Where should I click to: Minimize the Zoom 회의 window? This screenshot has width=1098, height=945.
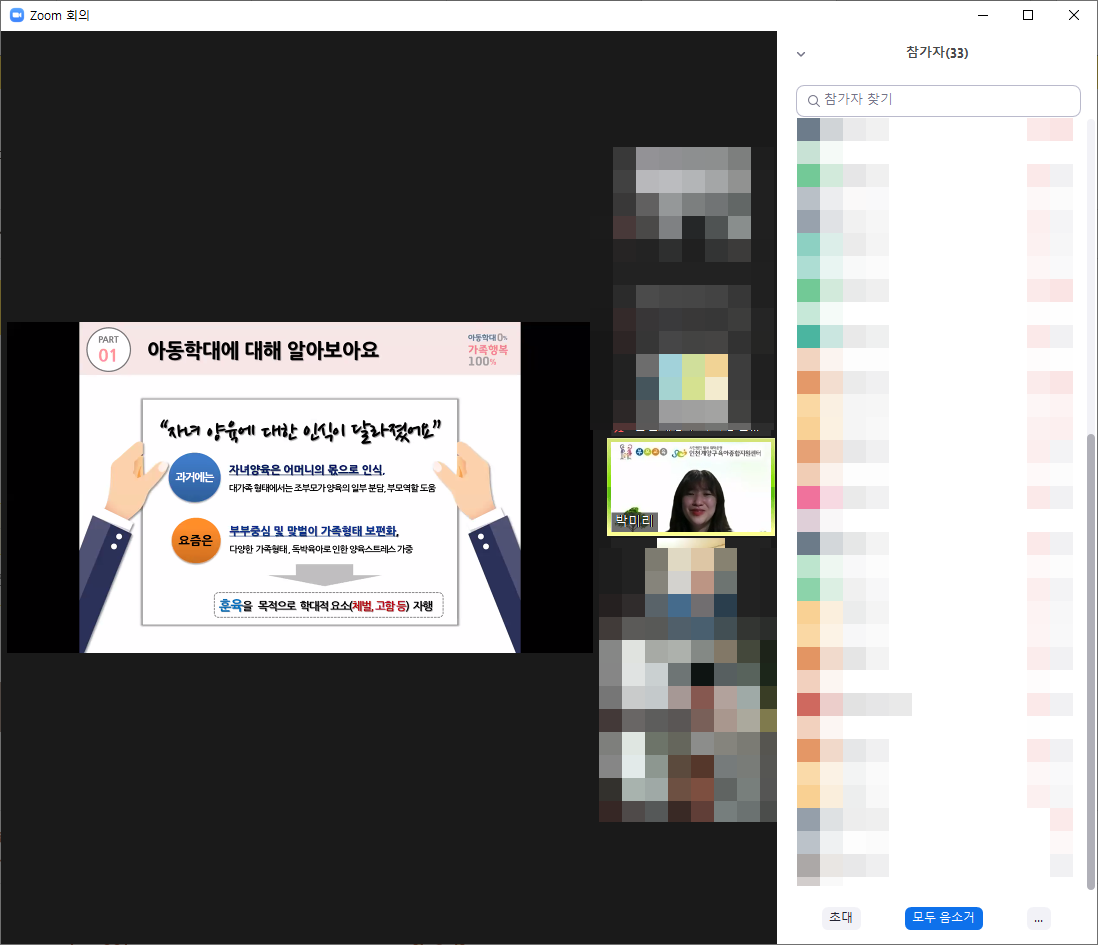[982, 15]
